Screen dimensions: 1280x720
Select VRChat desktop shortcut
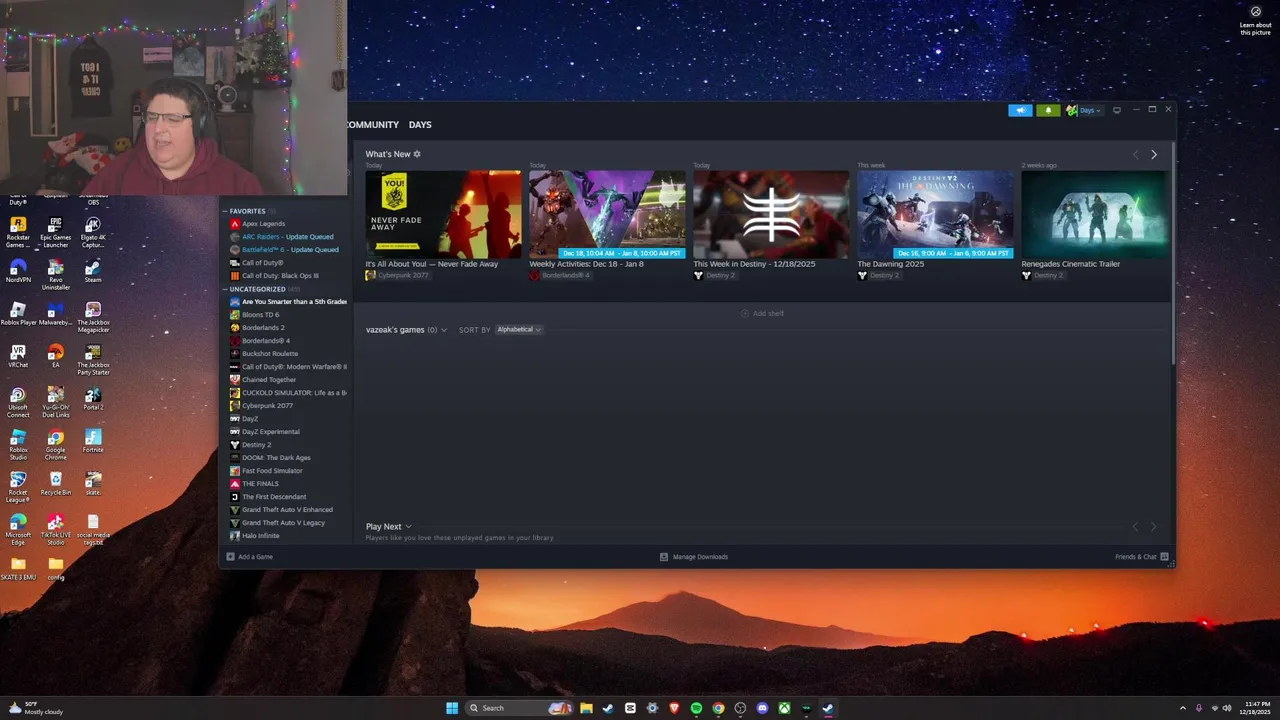pos(18,357)
